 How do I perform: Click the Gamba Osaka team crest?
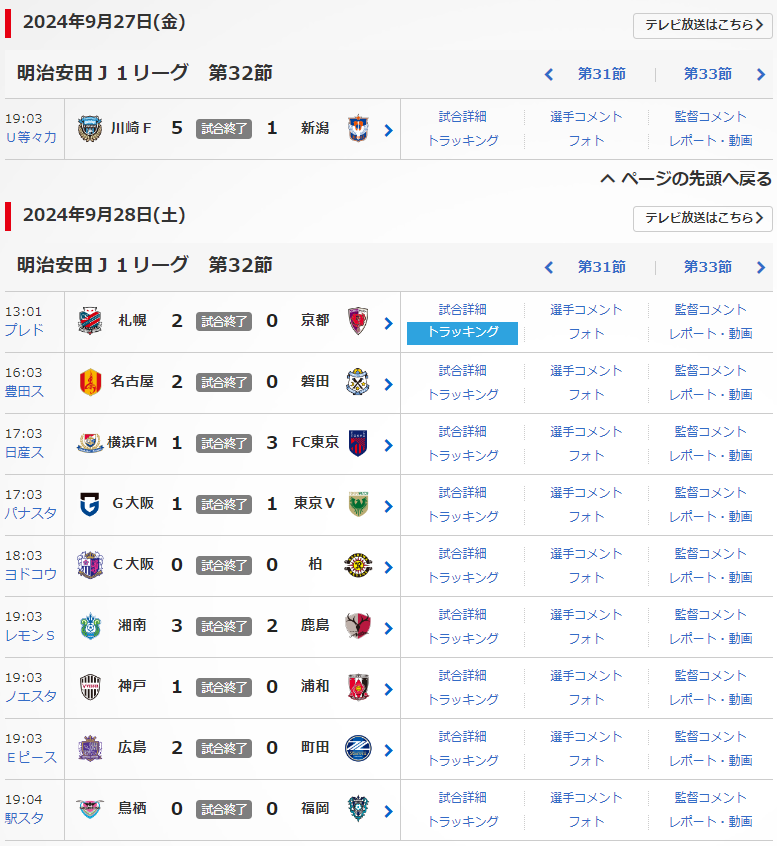point(90,504)
